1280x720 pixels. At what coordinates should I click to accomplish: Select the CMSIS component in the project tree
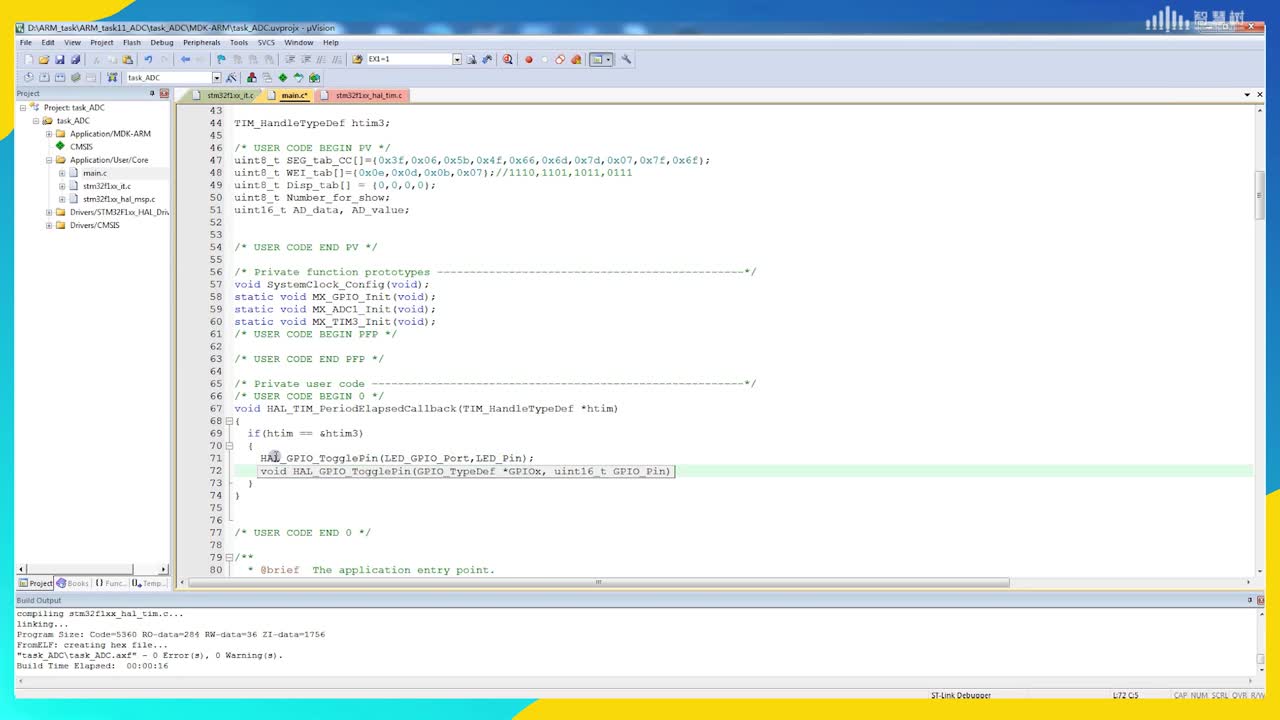(81, 146)
